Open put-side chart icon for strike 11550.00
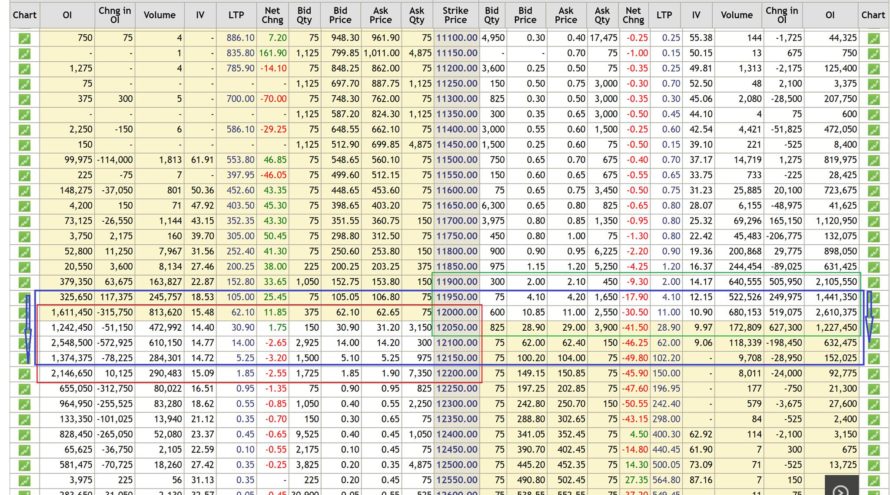 [x=874, y=175]
